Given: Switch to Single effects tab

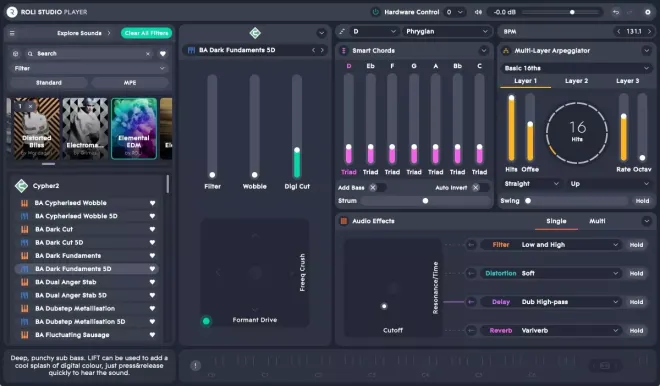Looking at the screenshot, I should (x=556, y=221).
